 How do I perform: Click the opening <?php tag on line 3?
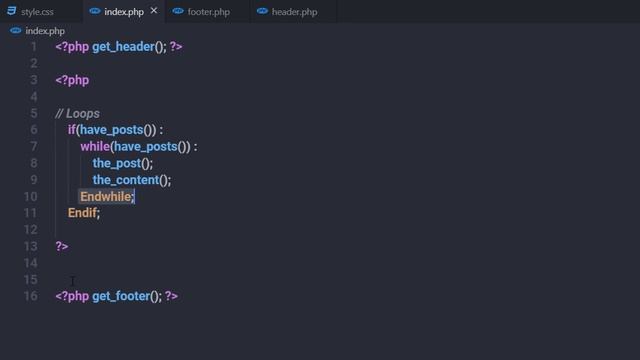point(72,80)
